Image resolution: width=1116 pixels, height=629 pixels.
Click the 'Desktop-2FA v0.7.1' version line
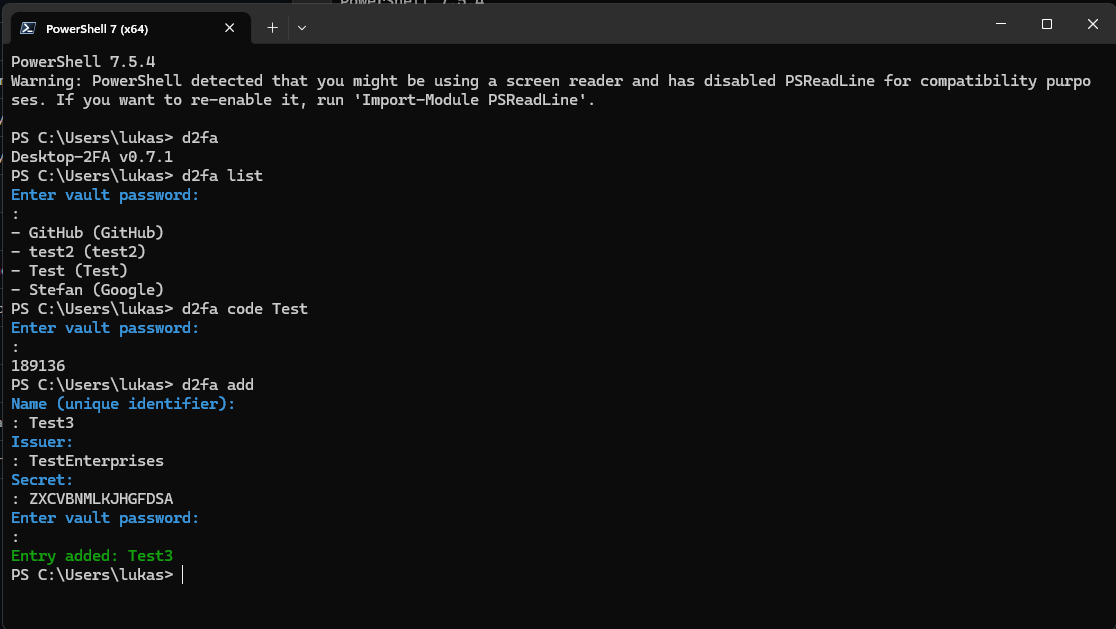click(x=91, y=156)
